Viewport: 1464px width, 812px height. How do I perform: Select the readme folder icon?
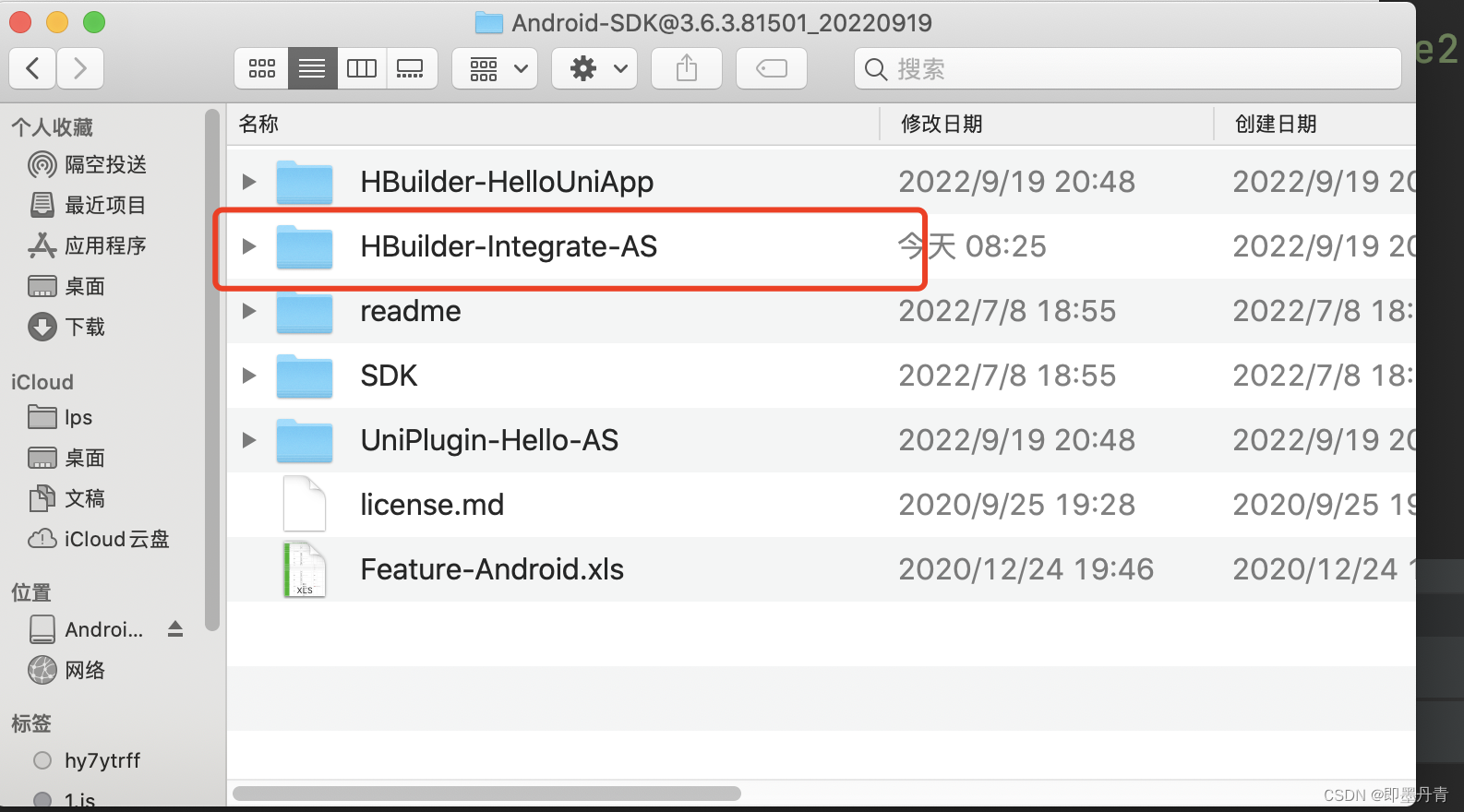(305, 311)
